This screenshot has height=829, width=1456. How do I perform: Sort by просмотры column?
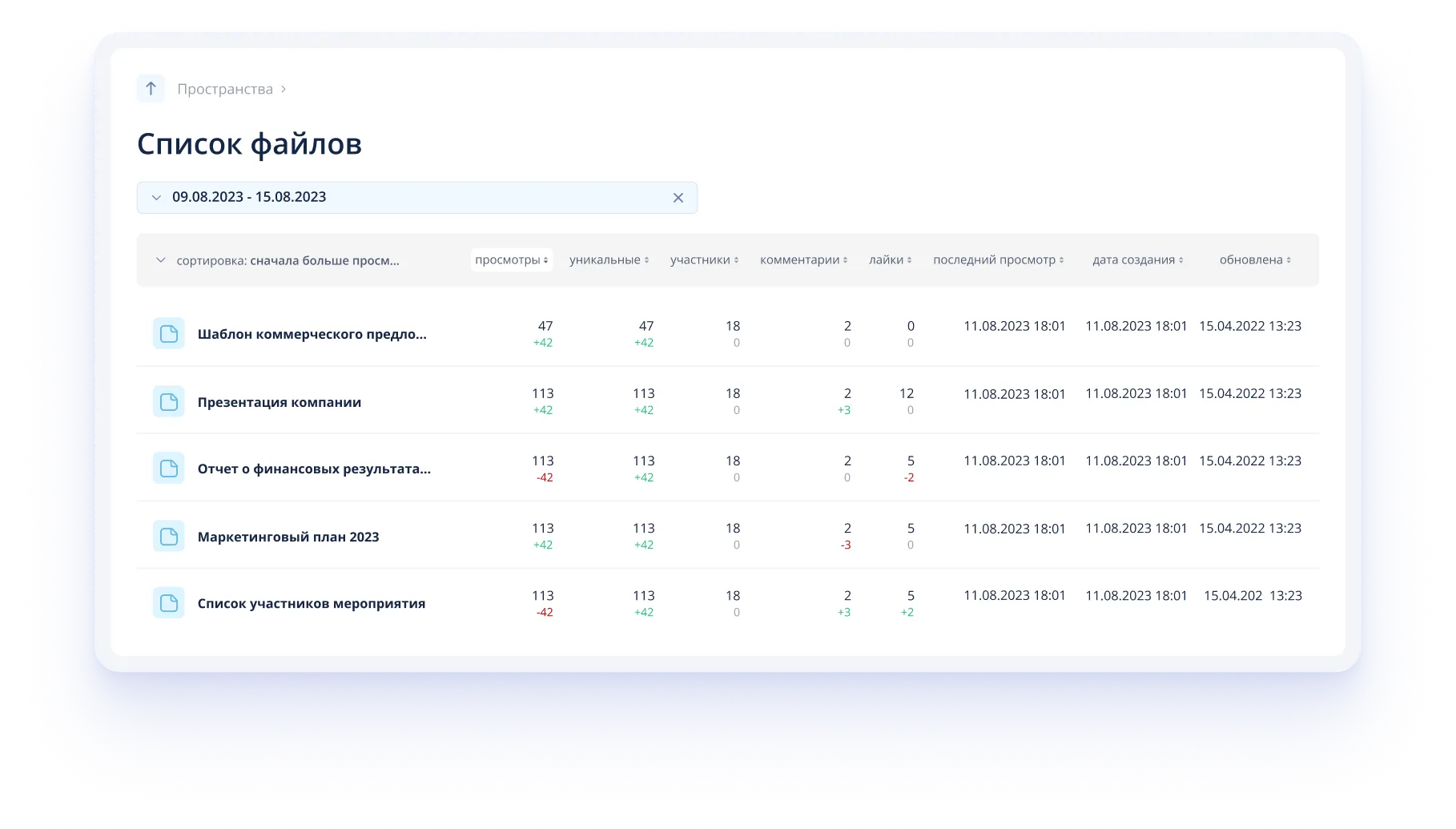tap(512, 260)
